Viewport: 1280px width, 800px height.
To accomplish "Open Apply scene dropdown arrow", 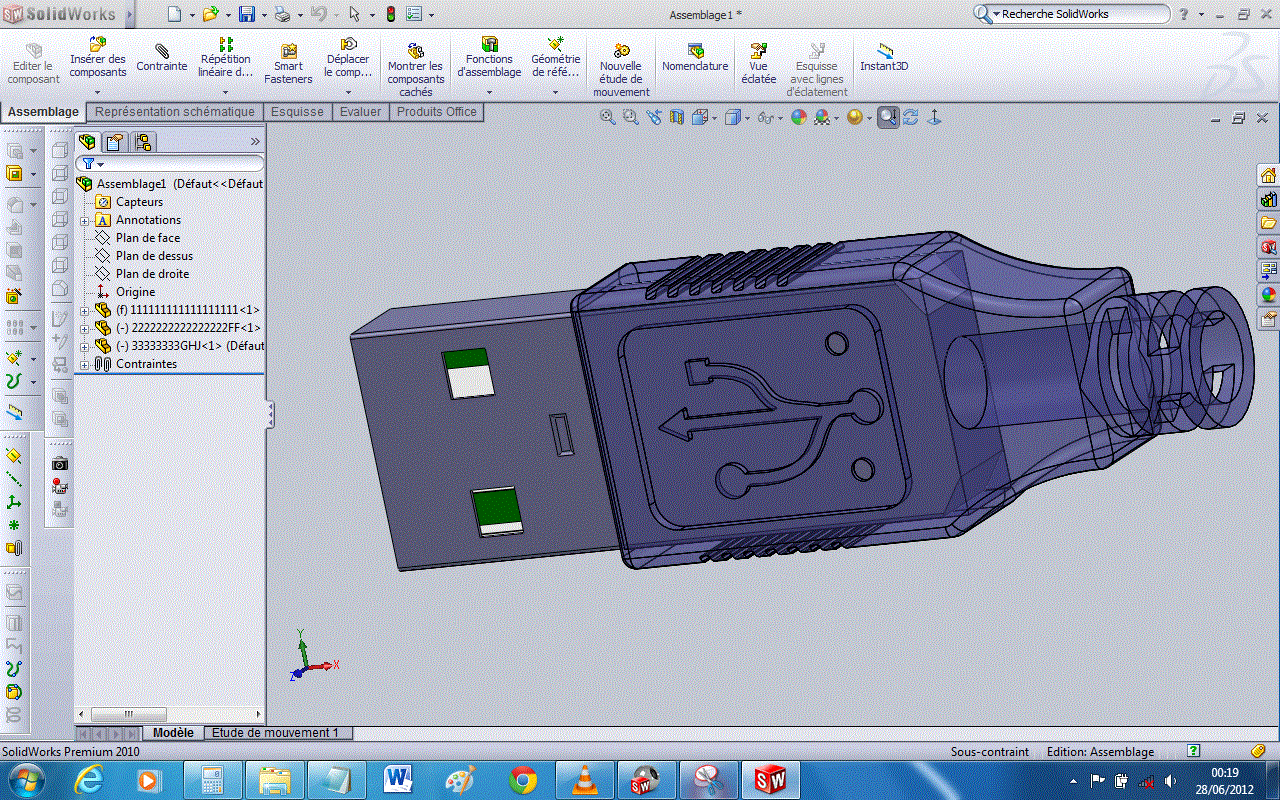I will pyautogui.click(x=835, y=118).
